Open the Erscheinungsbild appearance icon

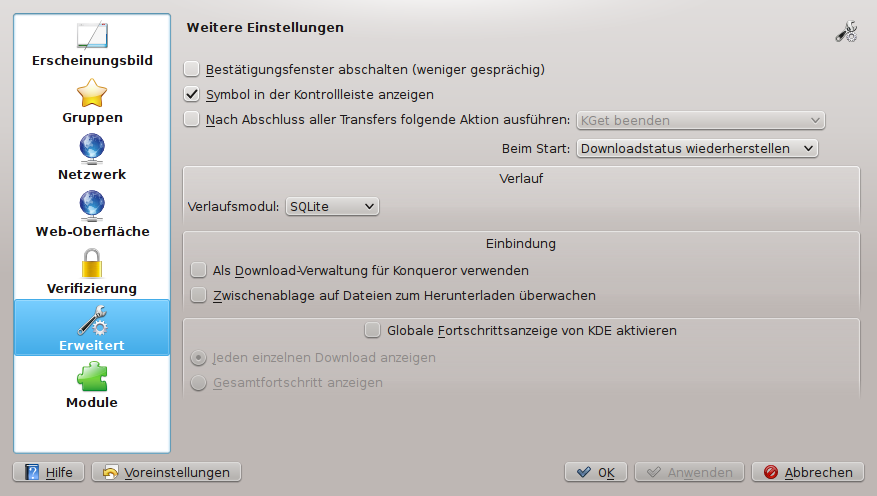click(92, 35)
